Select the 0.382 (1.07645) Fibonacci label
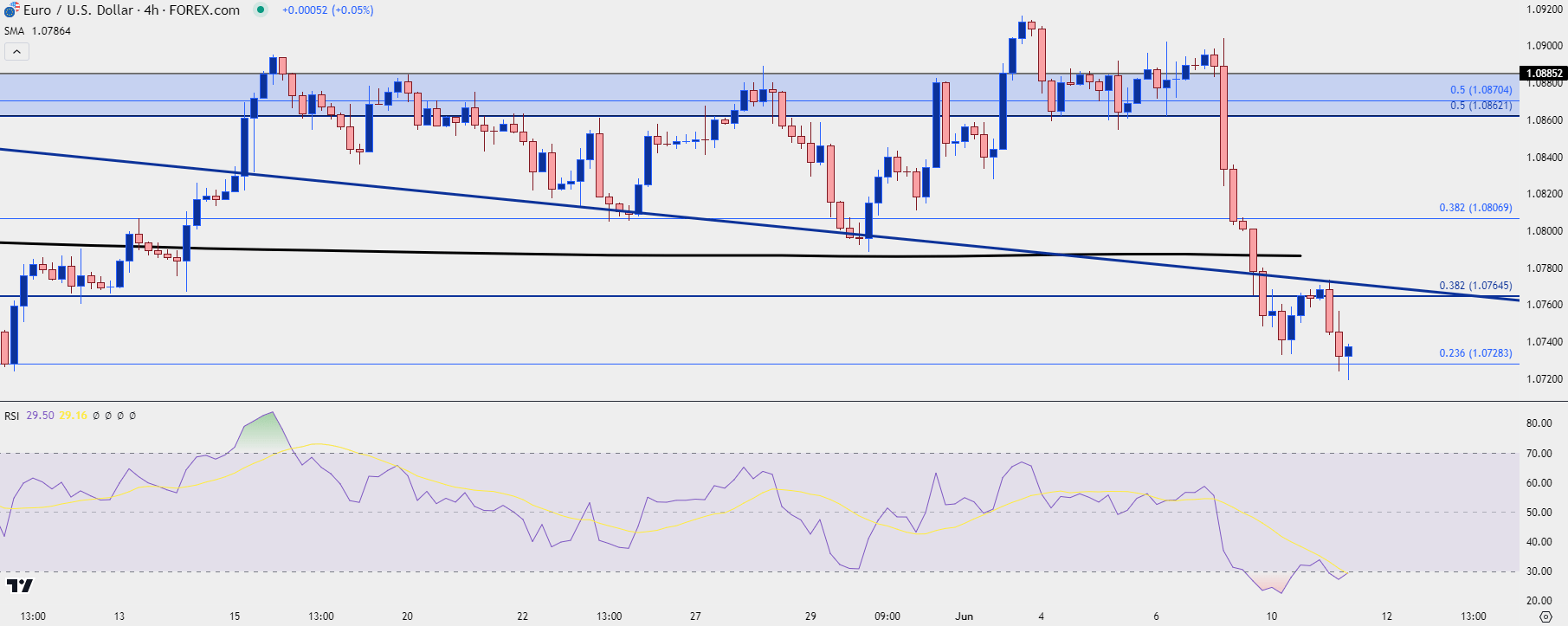1568x626 pixels. 1475,286
